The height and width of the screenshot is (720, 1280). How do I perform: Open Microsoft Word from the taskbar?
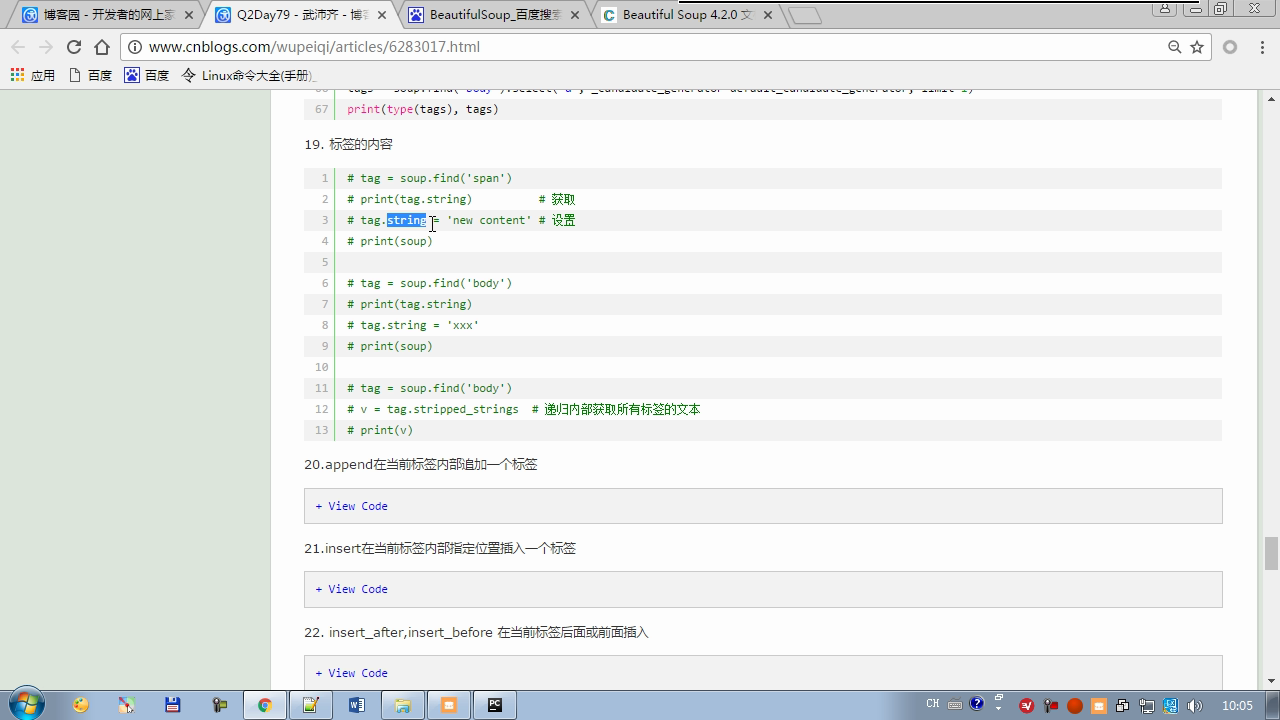pos(357,705)
